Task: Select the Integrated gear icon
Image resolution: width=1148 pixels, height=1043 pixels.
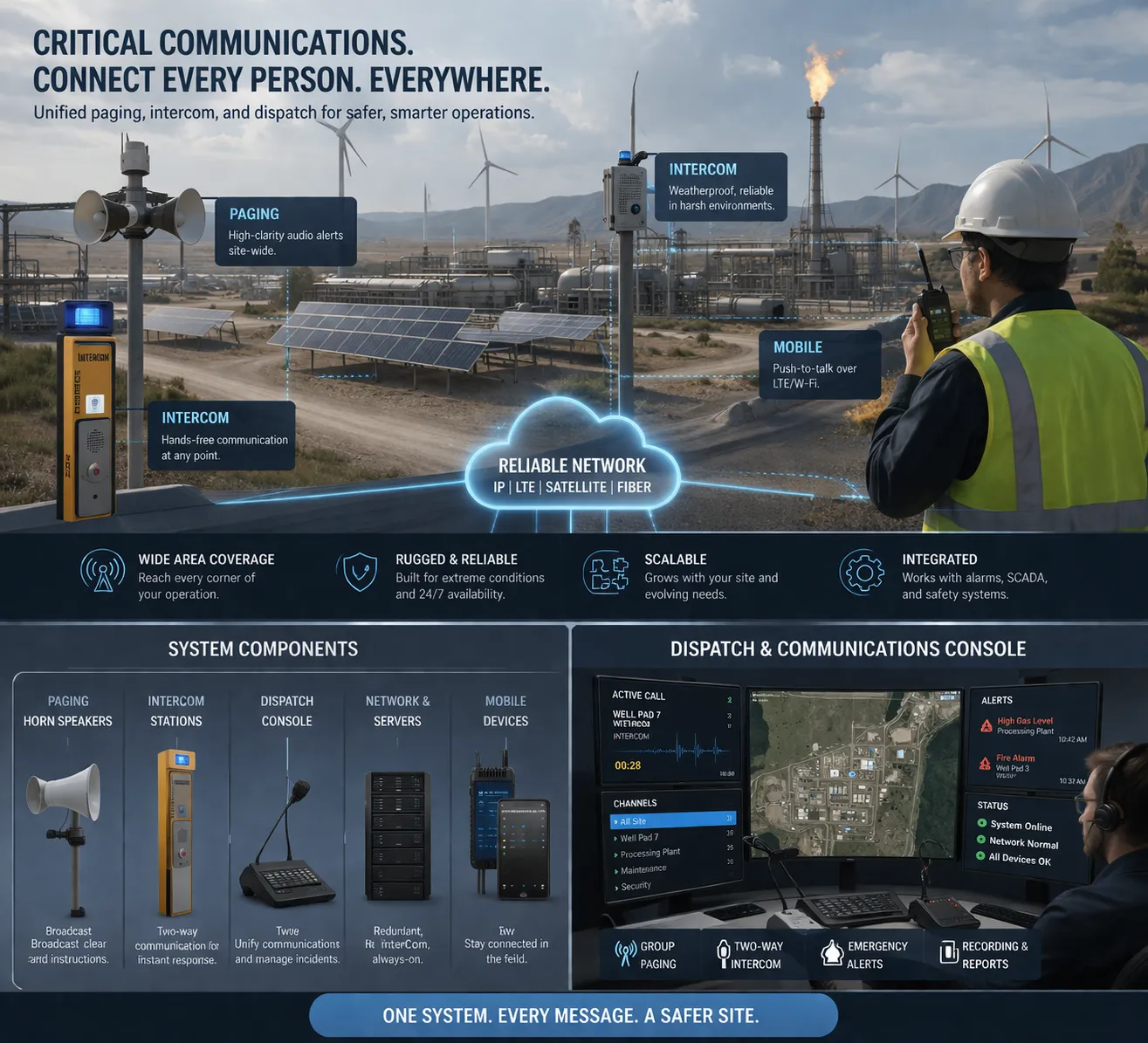Action: (862, 574)
